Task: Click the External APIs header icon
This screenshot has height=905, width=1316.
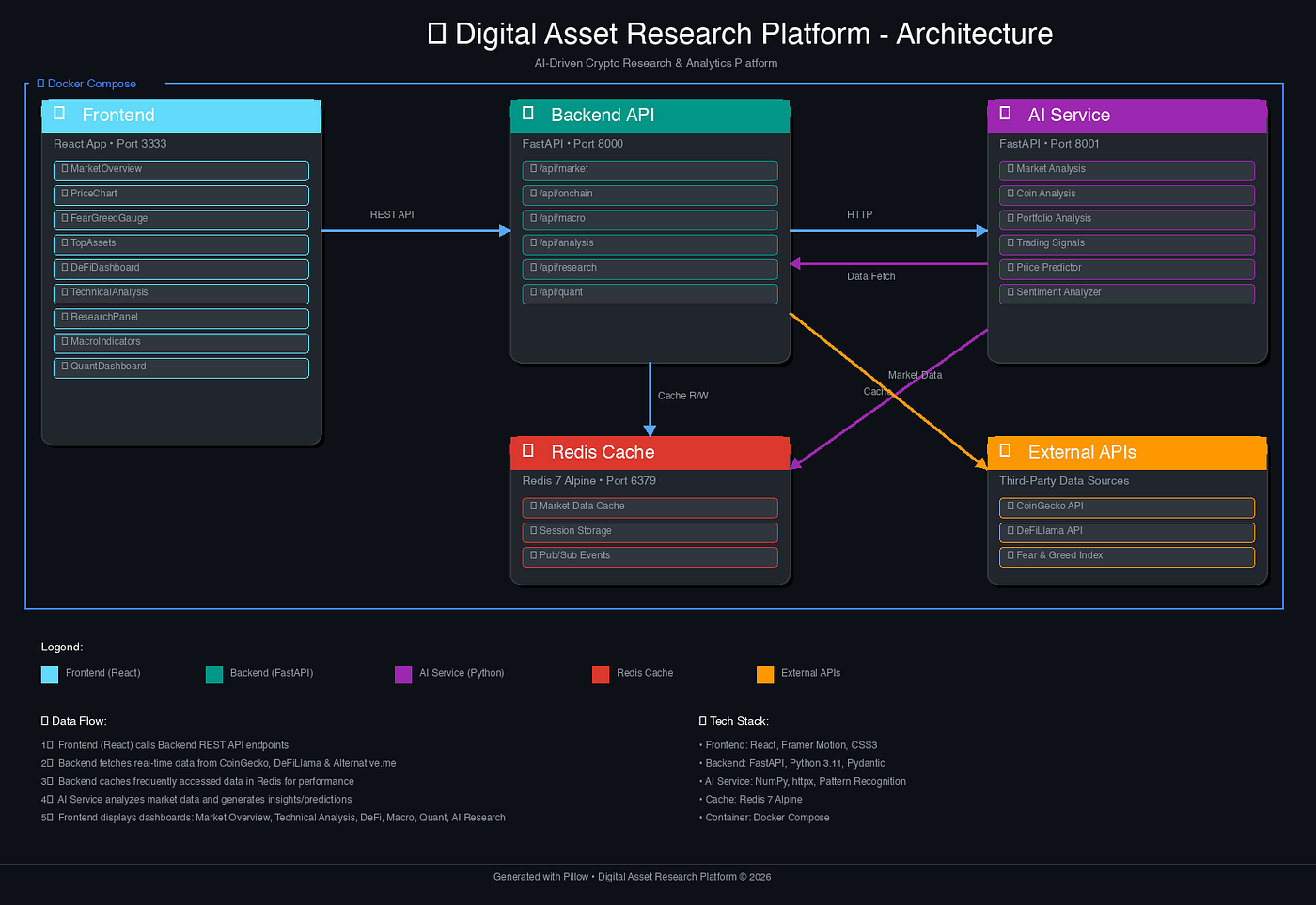Action: (x=1004, y=451)
